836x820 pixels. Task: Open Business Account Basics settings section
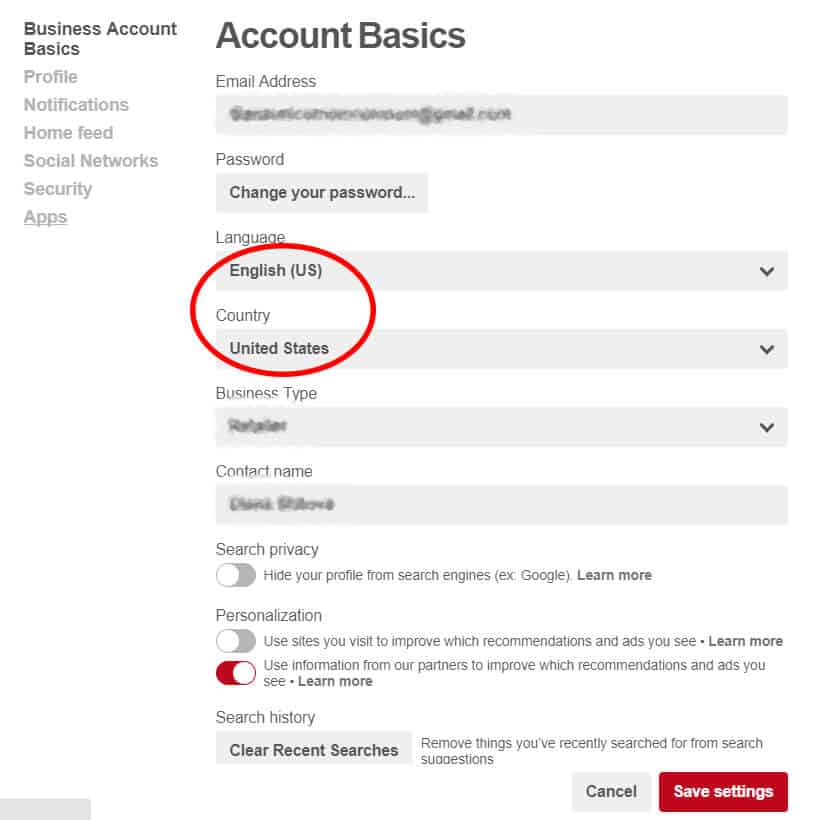pos(100,39)
